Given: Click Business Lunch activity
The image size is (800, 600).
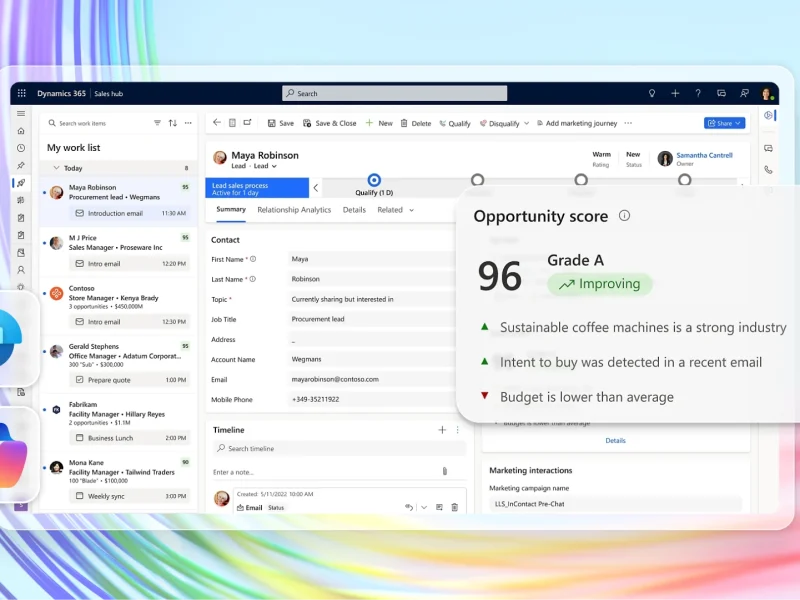Looking at the screenshot, I should [x=130, y=438].
